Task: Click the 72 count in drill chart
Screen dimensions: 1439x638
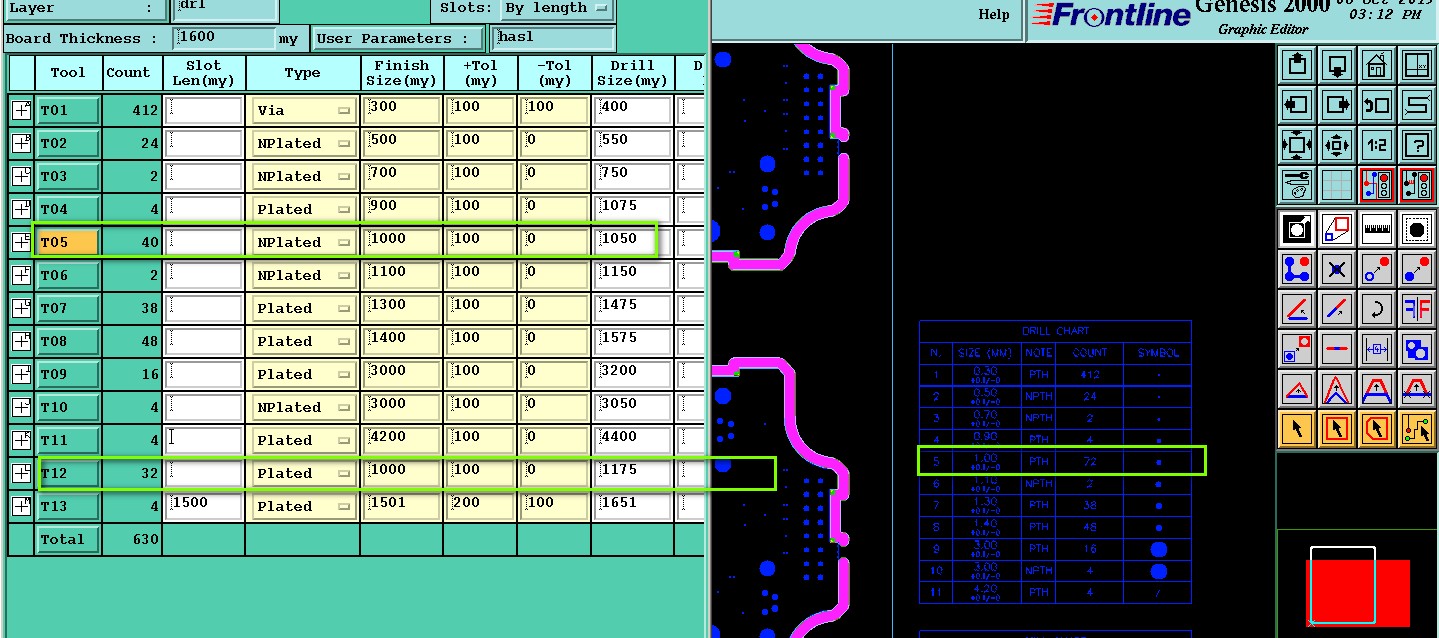Action: point(1089,461)
